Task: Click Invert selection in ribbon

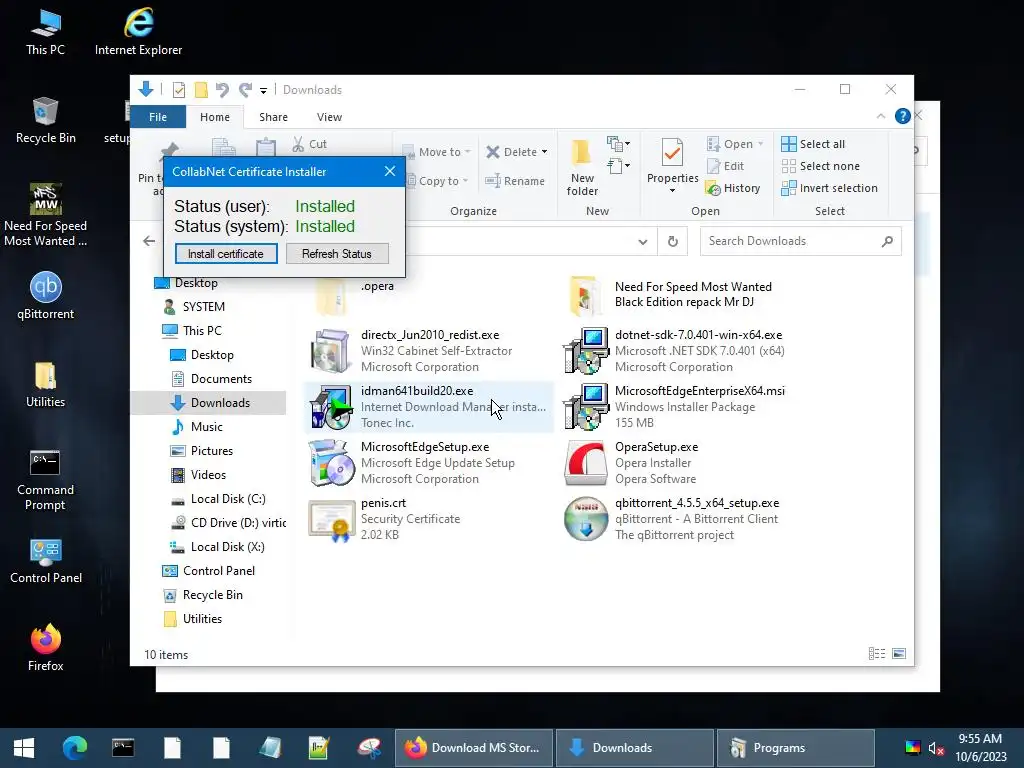Action: (x=829, y=188)
